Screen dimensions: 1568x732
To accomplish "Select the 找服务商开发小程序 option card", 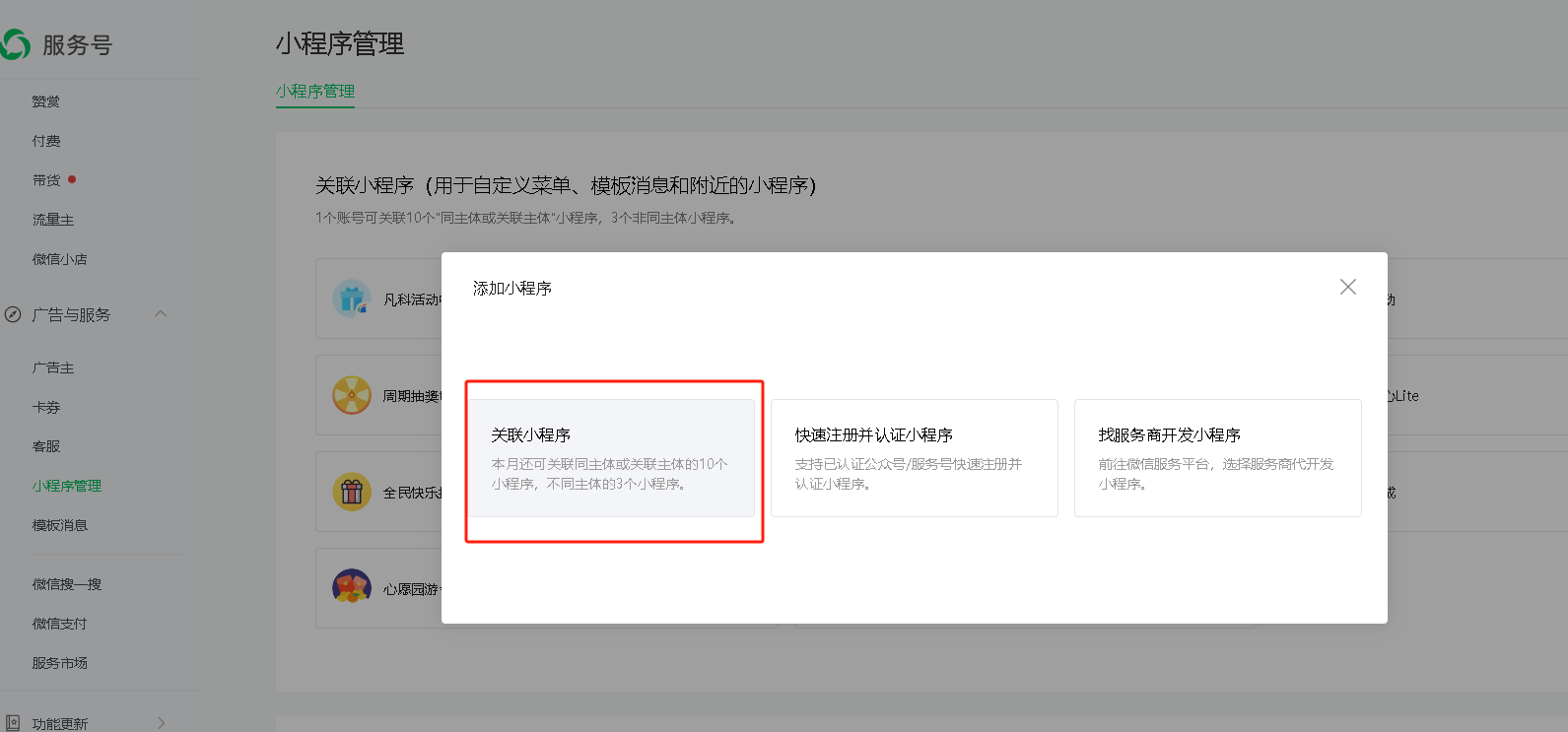I will tap(1218, 458).
